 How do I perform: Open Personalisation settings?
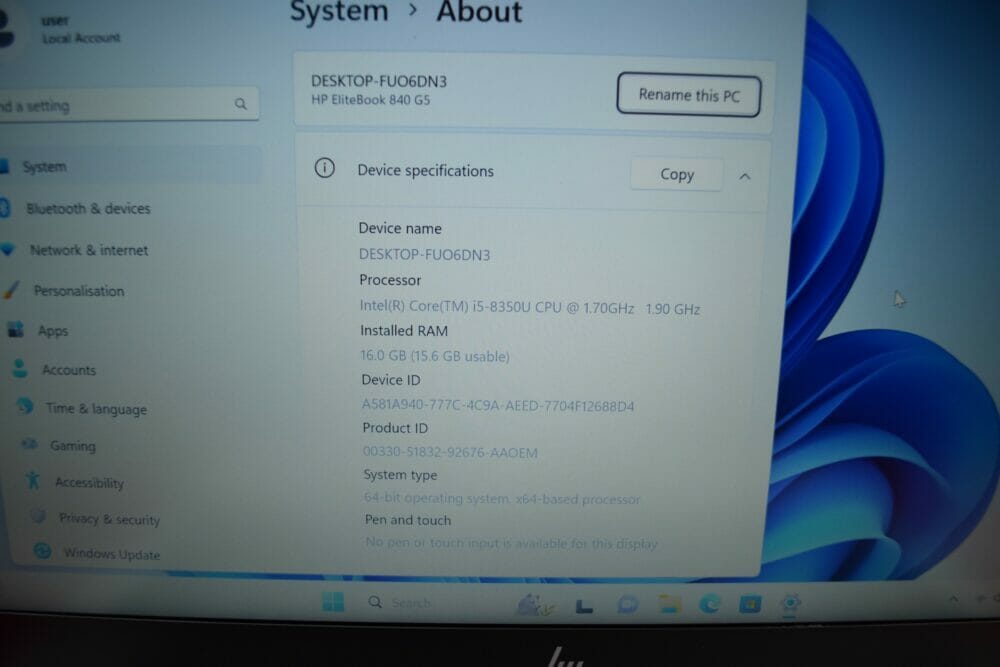[x=78, y=291]
